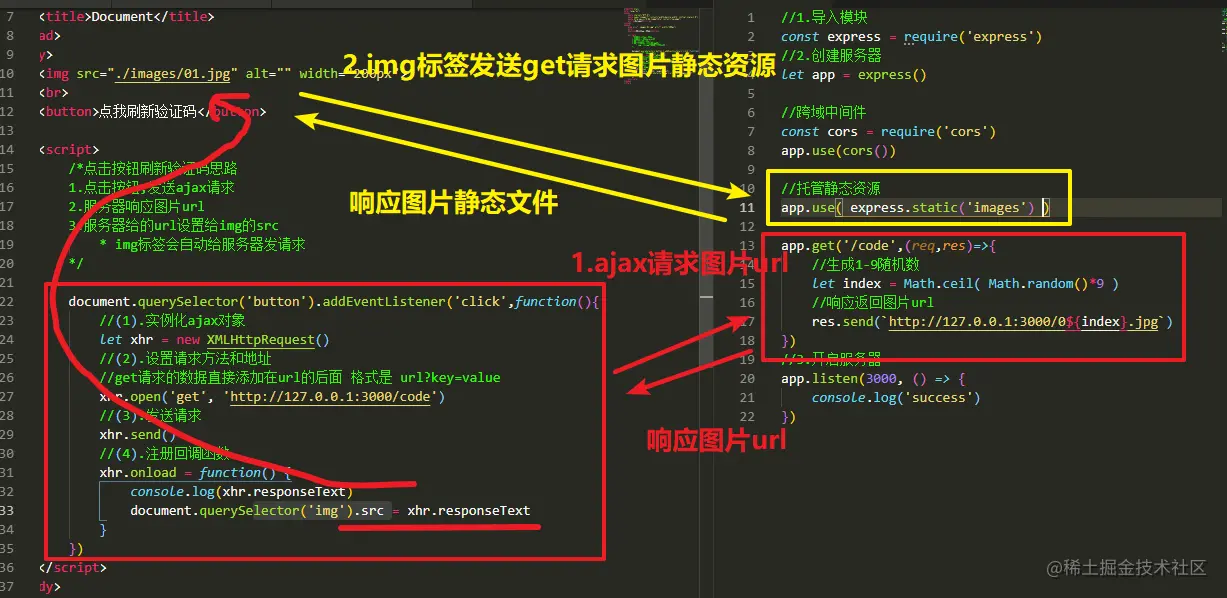Screen dimensions: 1227x598
Task: Click the <button>点我刷新验证码 line
Action: point(153,111)
